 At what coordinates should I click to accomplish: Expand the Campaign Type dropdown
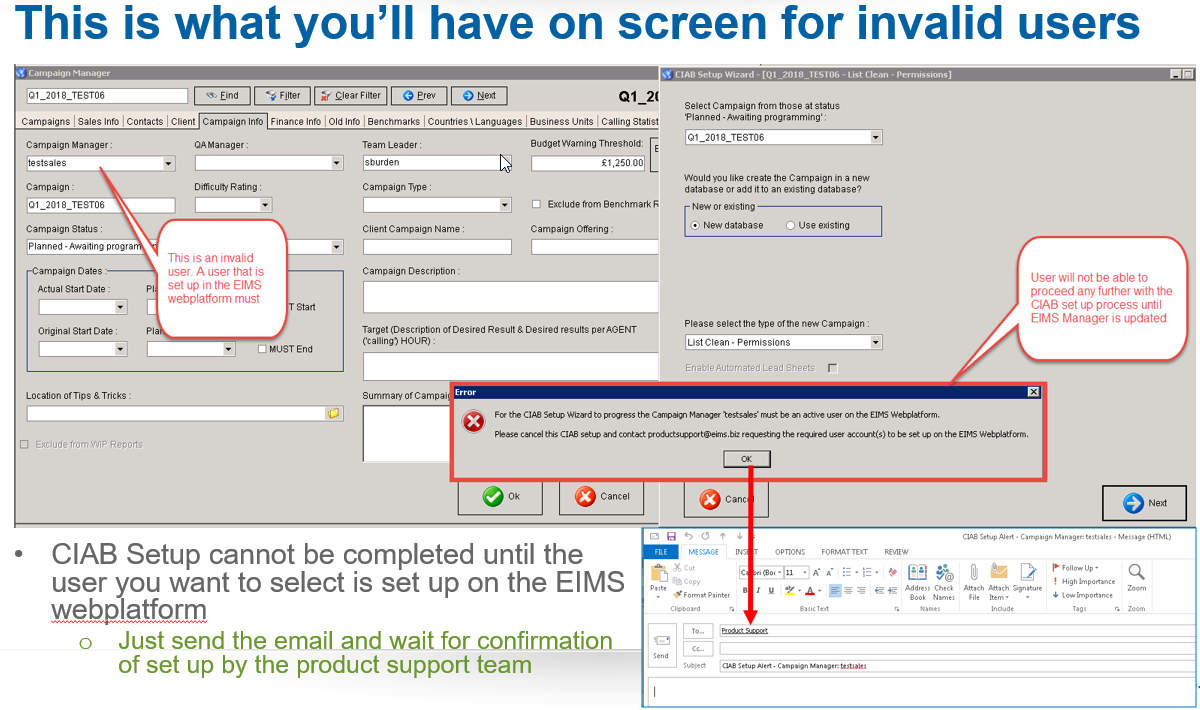[505, 205]
